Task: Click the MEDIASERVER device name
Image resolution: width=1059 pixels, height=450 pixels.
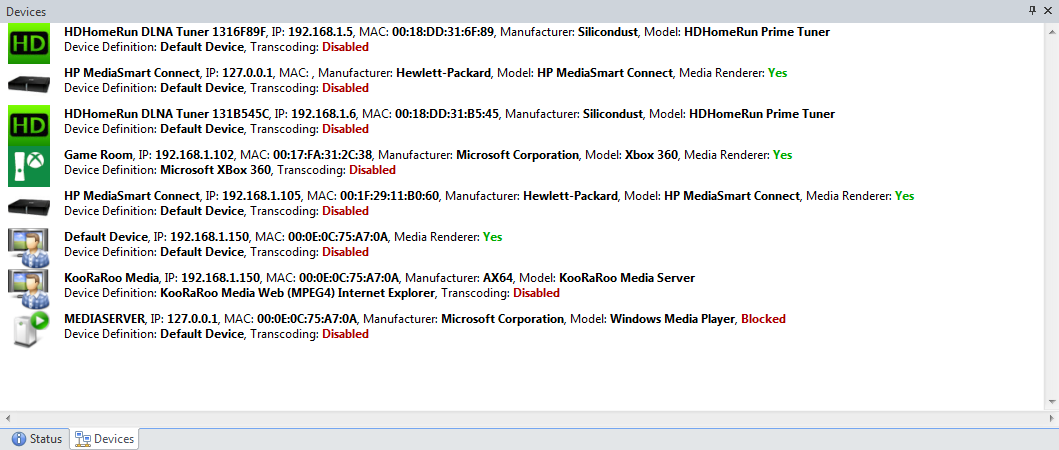Action: point(104,318)
